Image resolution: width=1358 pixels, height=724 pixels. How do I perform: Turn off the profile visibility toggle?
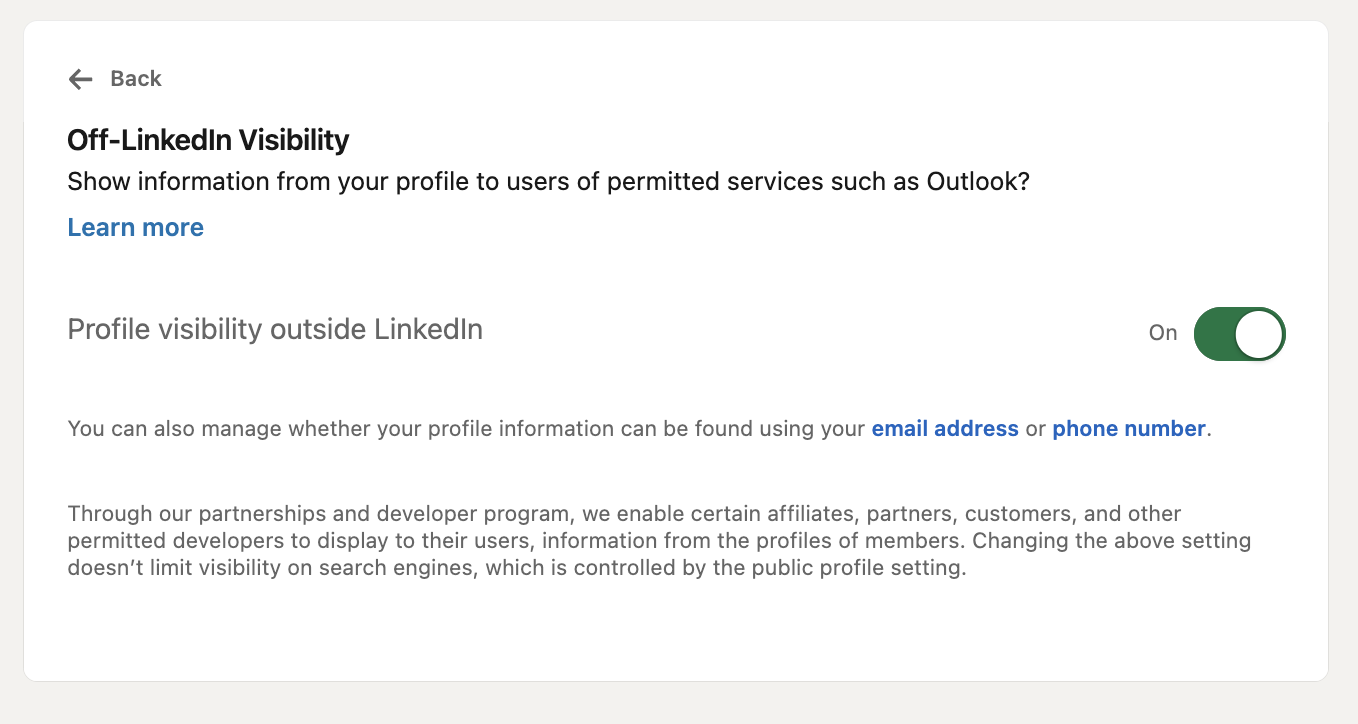pyautogui.click(x=1239, y=333)
